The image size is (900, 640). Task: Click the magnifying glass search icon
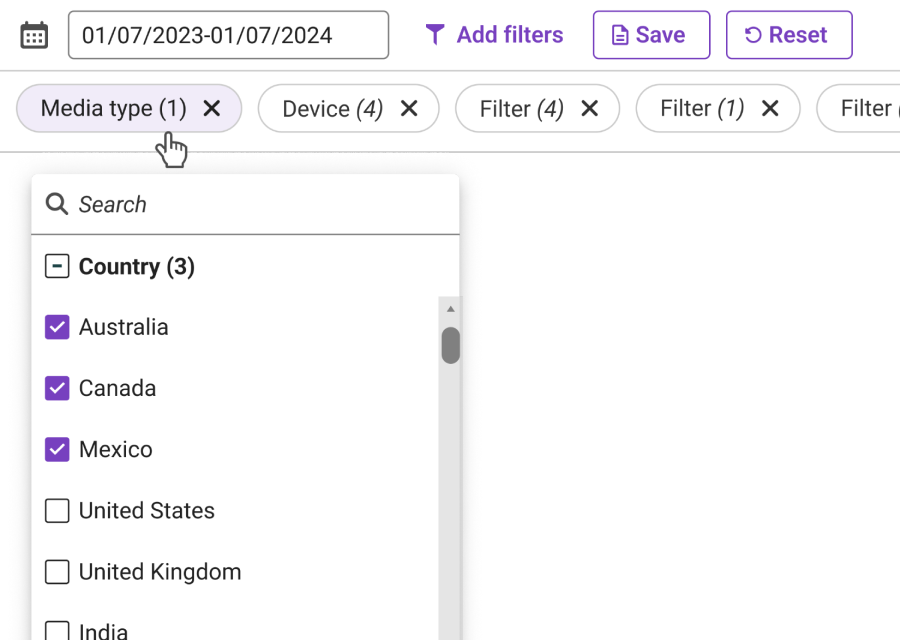[57, 203]
